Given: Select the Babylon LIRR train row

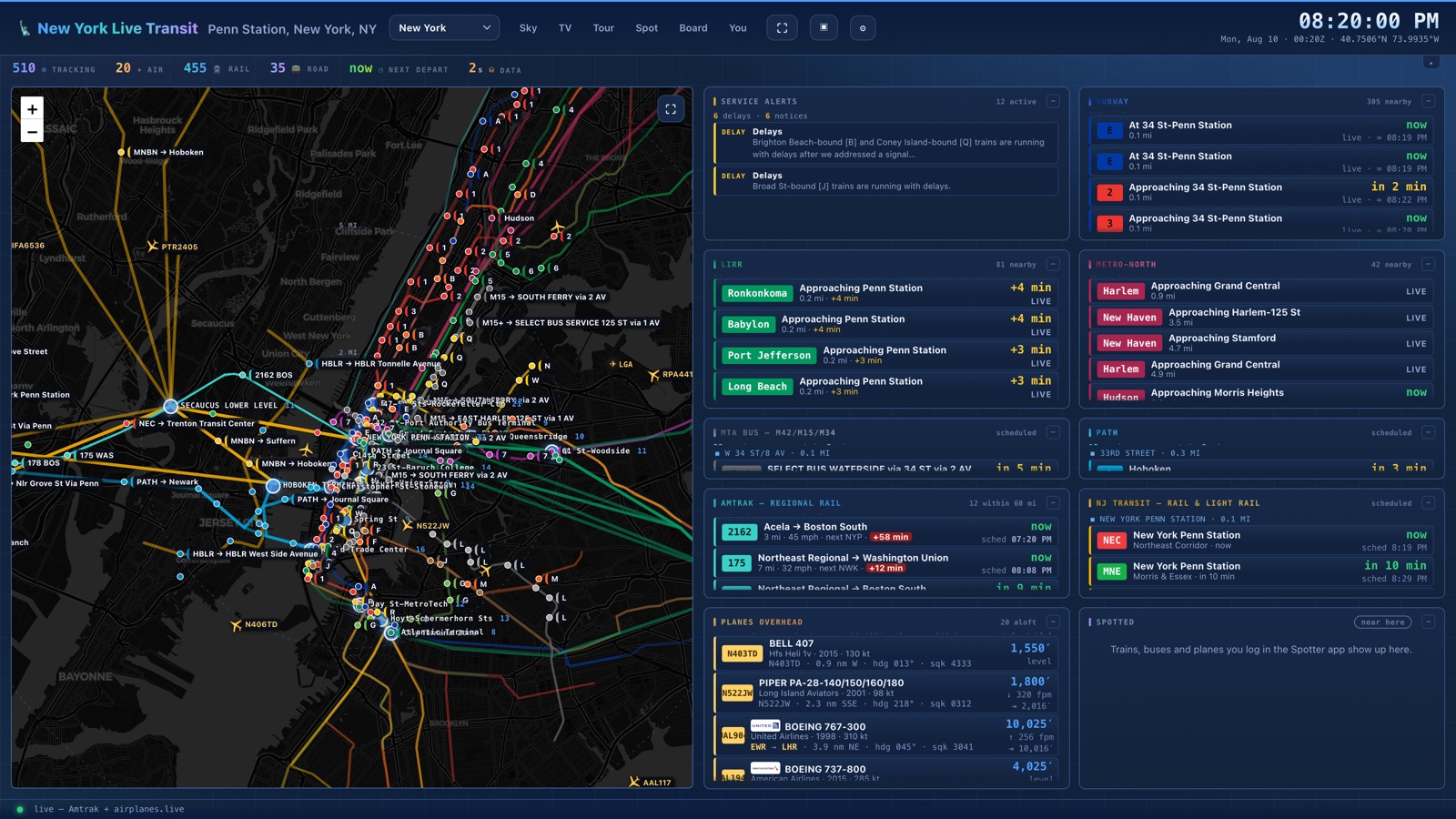Looking at the screenshot, I should (886, 325).
